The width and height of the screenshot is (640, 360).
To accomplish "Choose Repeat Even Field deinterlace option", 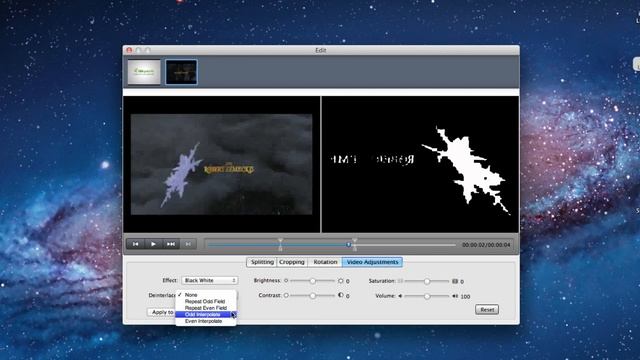I will pos(206,308).
